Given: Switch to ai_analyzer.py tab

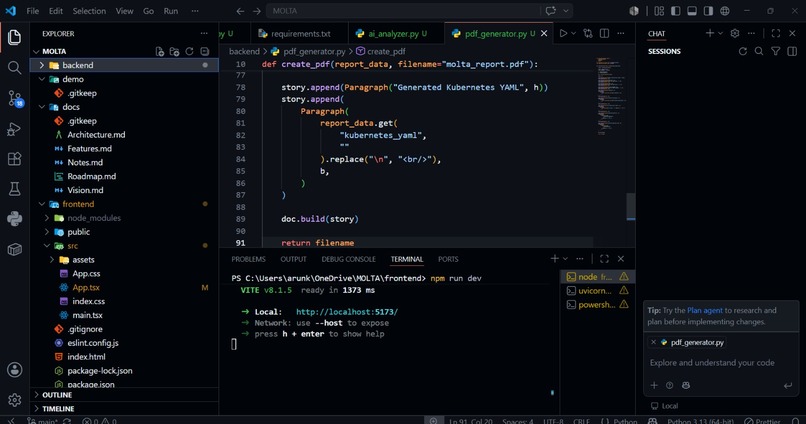Looking at the screenshot, I should pyautogui.click(x=397, y=33).
